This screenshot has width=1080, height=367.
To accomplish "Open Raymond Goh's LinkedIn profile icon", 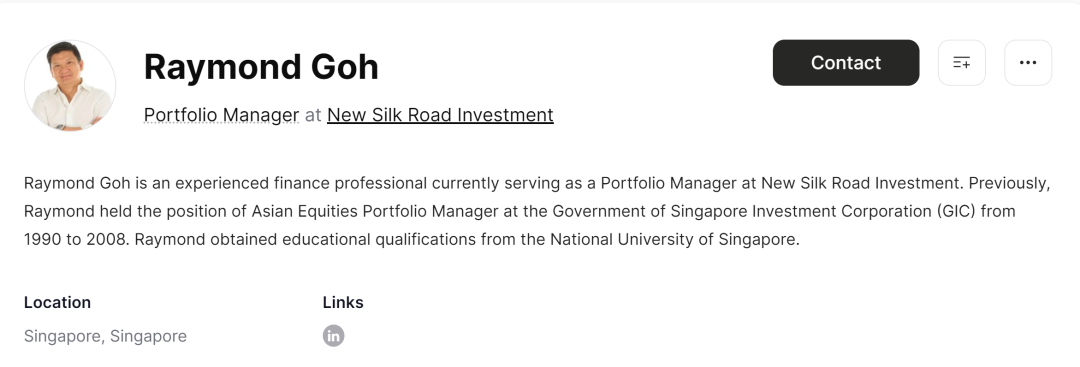I will pos(333,336).
